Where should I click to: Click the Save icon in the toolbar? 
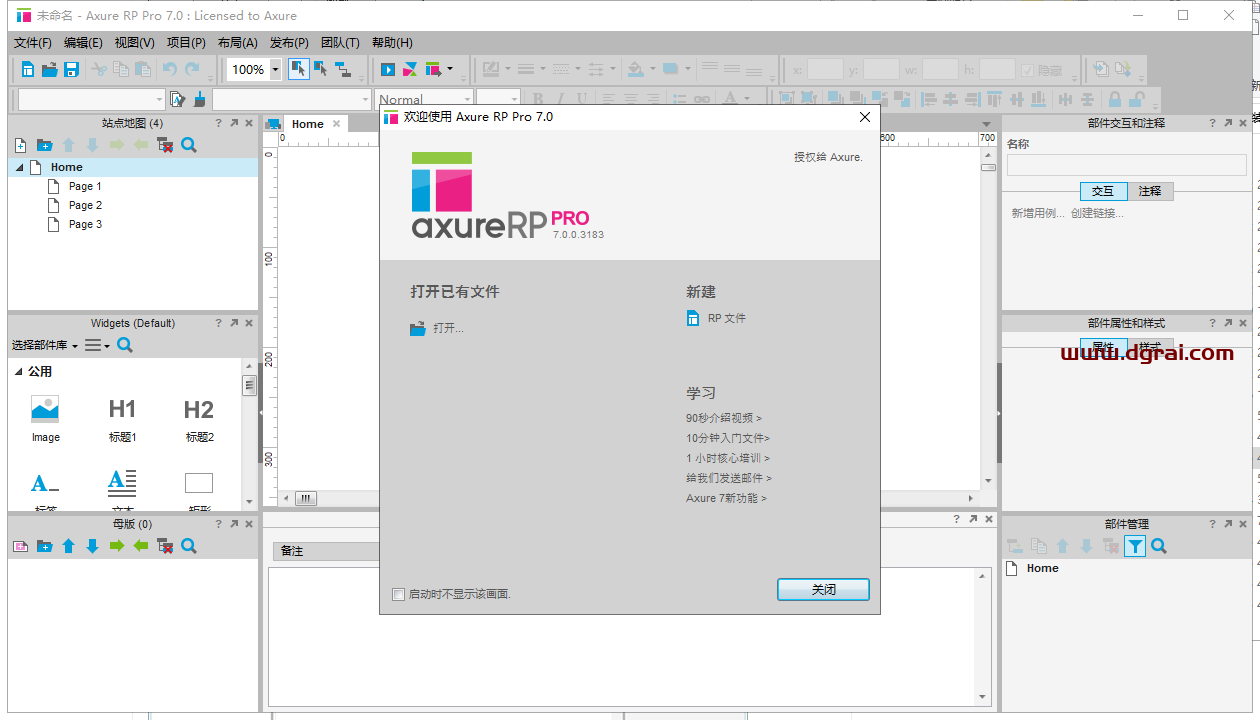[69, 69]
